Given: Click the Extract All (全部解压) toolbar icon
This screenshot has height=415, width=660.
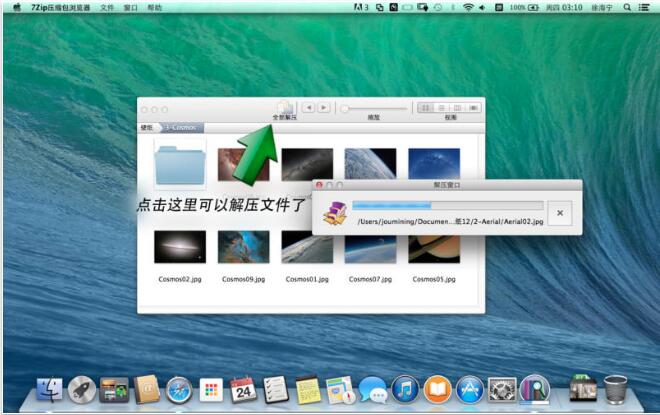Looking at the screenshot, I should (285, 107).
